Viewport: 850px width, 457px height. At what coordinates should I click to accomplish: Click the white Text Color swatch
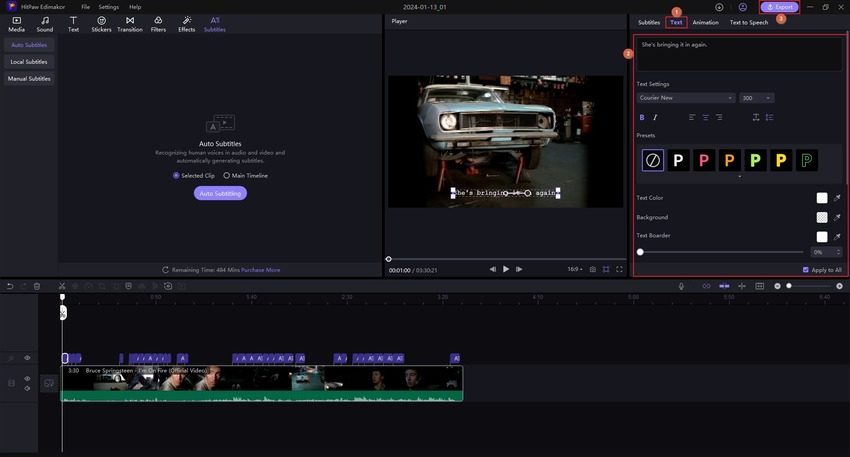coord(822,198)
